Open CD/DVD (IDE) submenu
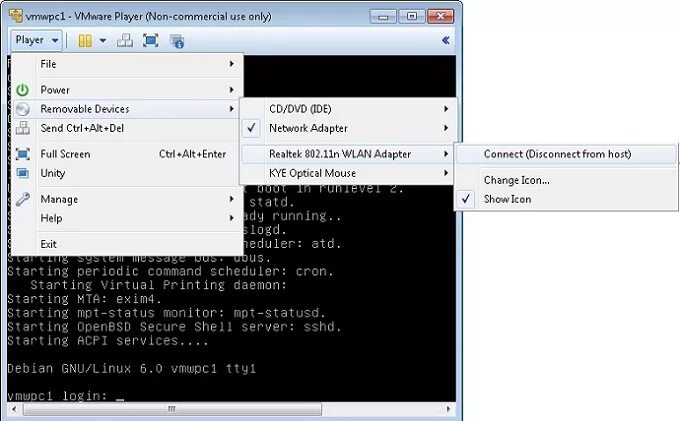This screenshot has height=421, width=680. (x=346, y=109)
